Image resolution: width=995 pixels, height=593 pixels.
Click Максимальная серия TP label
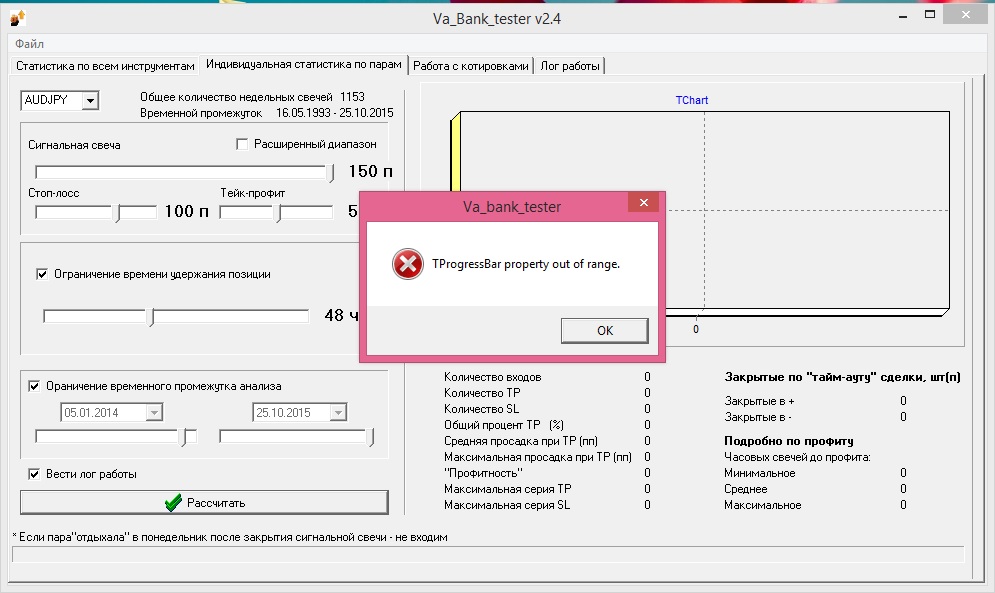[x=508, y=489]
